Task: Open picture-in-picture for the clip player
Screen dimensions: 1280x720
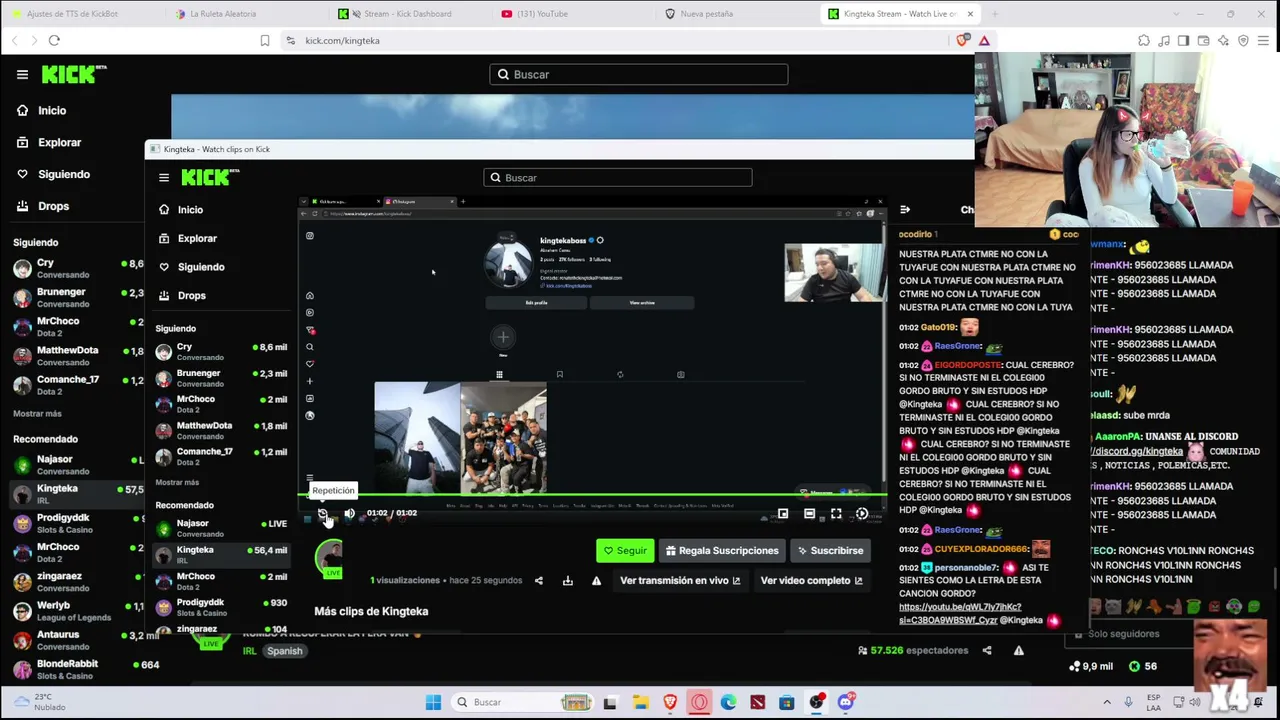Action: [x=783, y=514]
